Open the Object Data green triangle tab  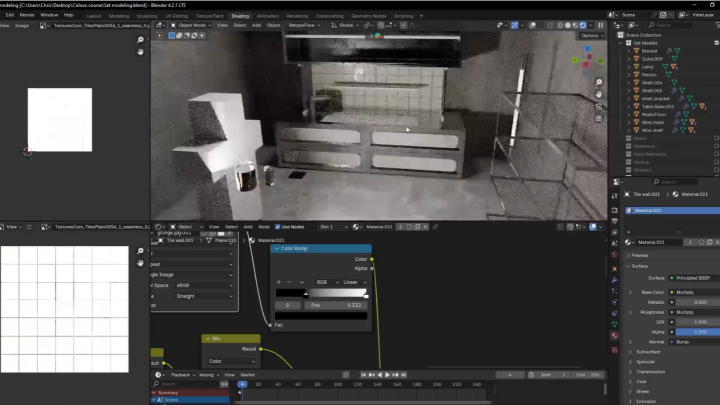(615, 324)
